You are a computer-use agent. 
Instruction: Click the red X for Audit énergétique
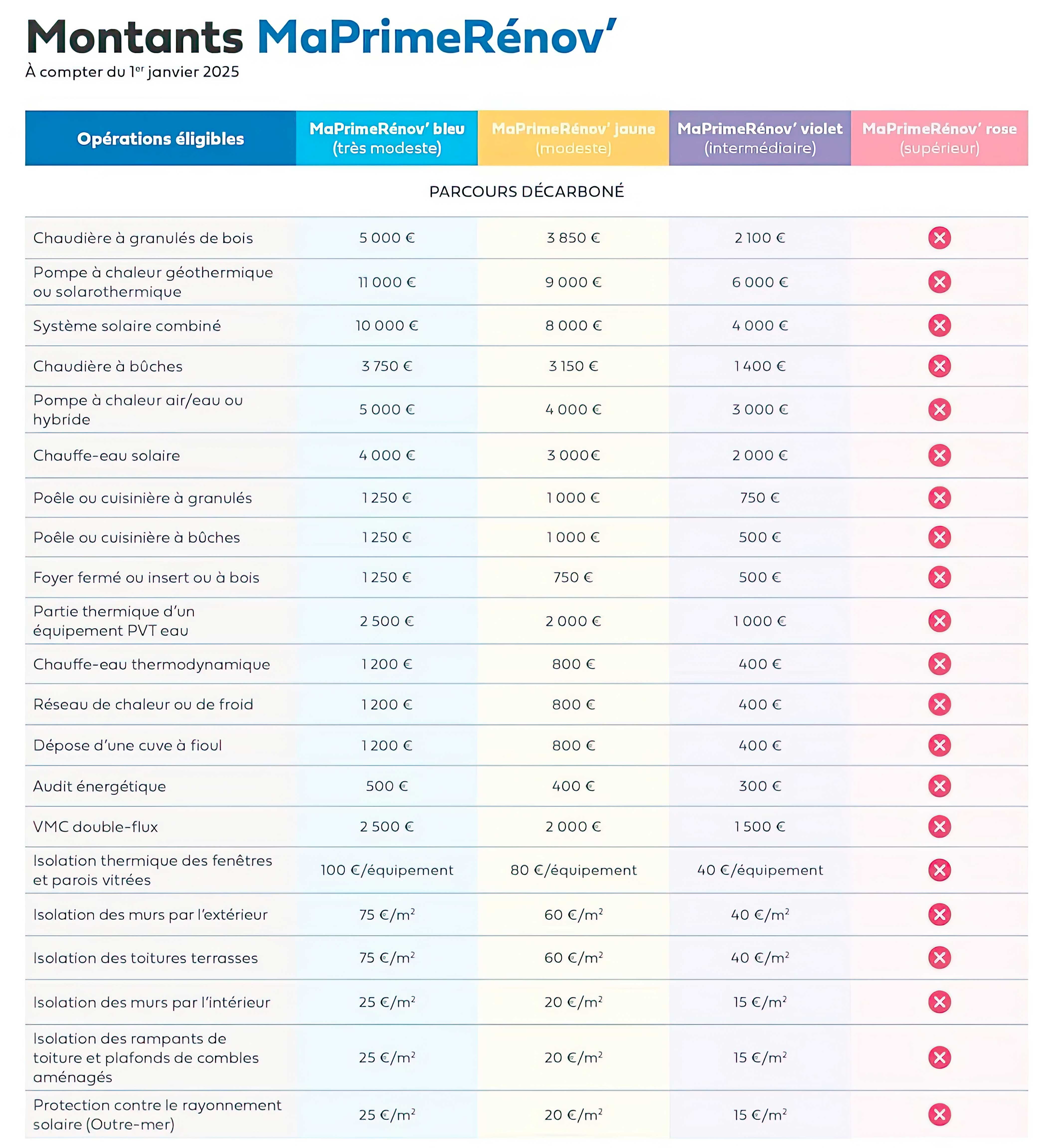coord(939,786)
